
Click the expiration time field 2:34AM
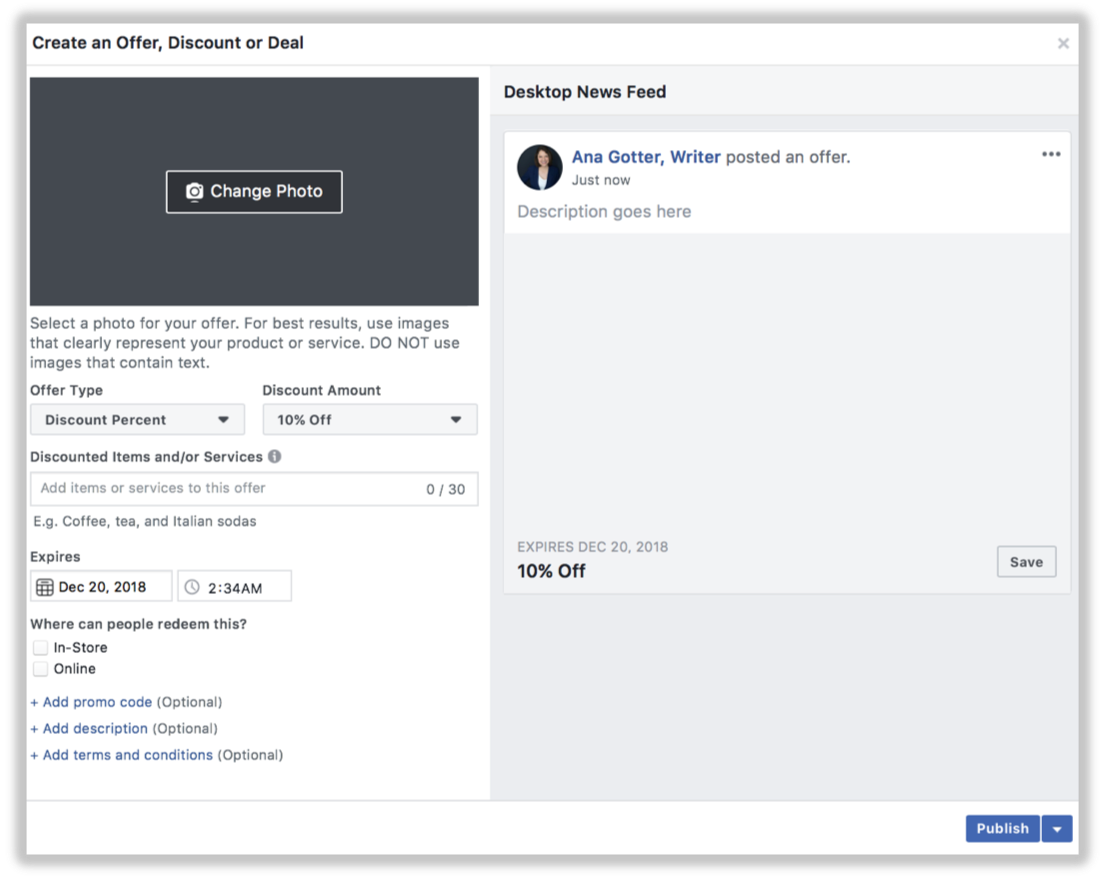(x=235, y=587)
